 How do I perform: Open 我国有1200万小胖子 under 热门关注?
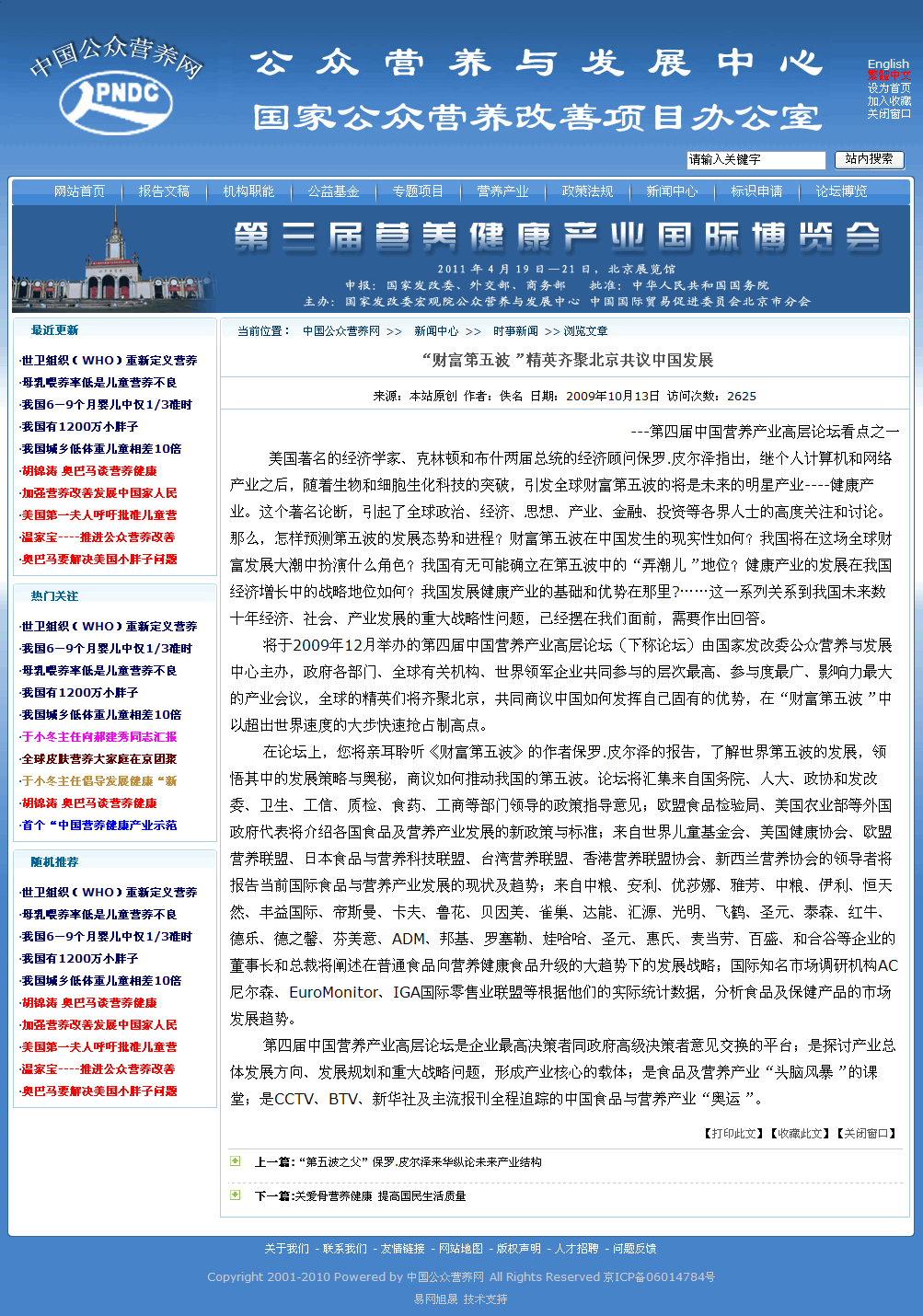[79, 693]
